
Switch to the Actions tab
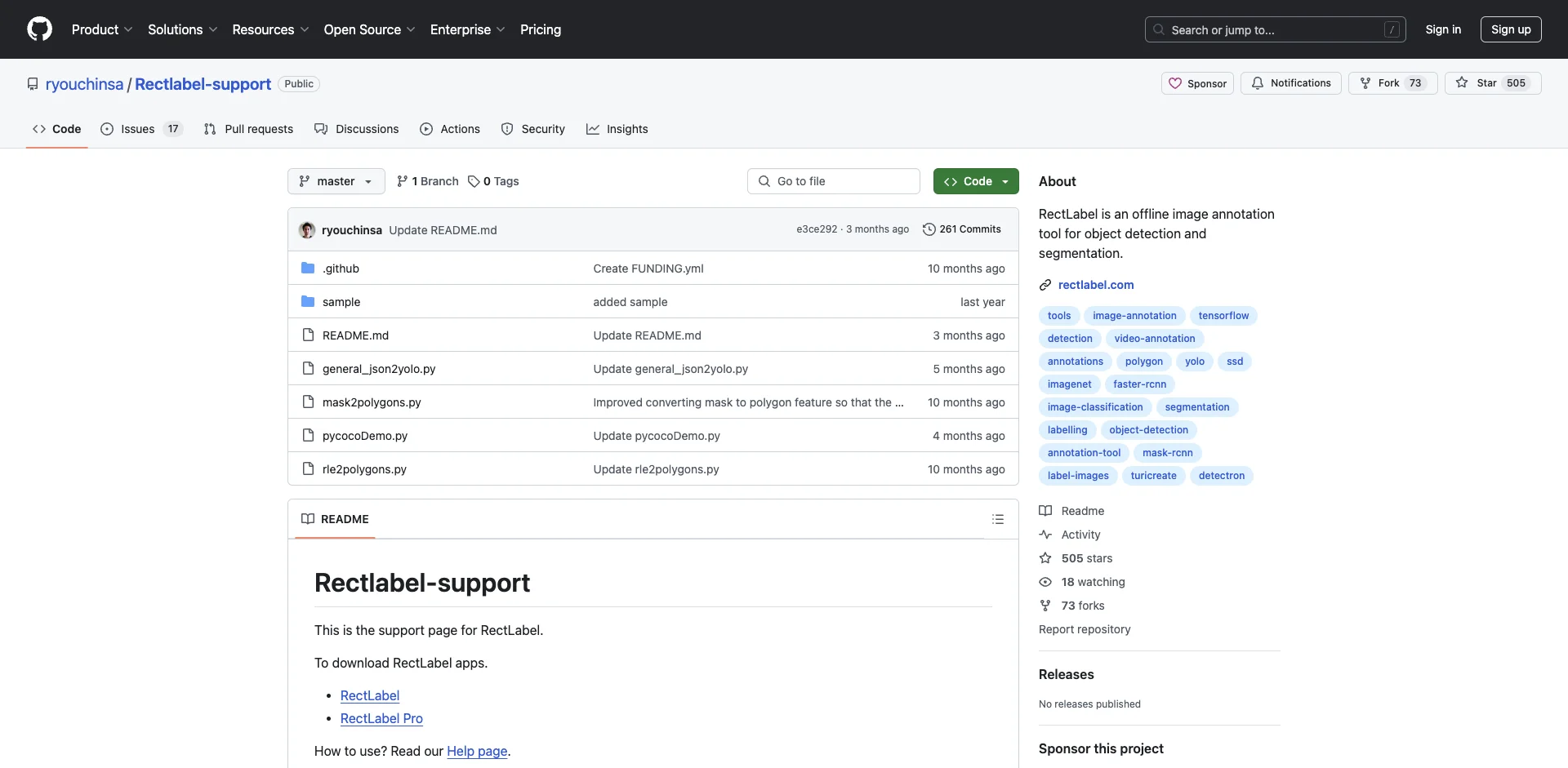pyautogui.click(x=450, y=129)
